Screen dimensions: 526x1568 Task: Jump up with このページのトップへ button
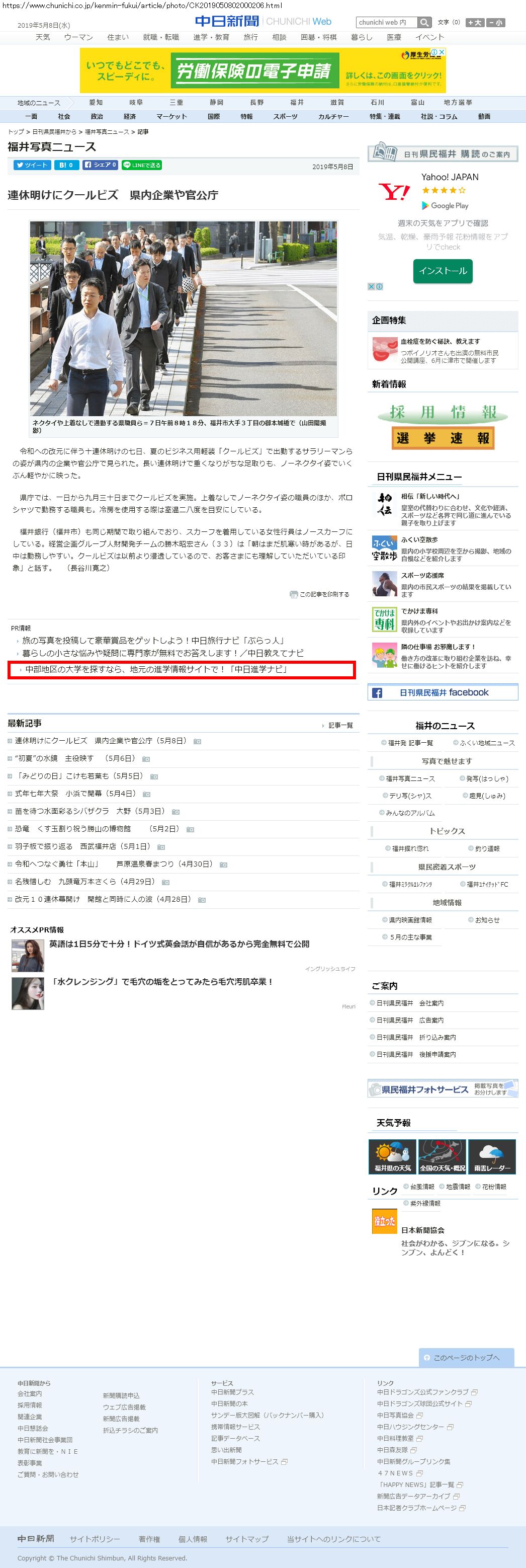466,1357
